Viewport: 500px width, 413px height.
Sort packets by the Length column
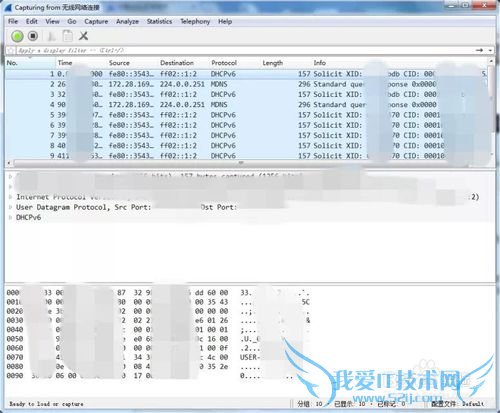coord(286,63)
